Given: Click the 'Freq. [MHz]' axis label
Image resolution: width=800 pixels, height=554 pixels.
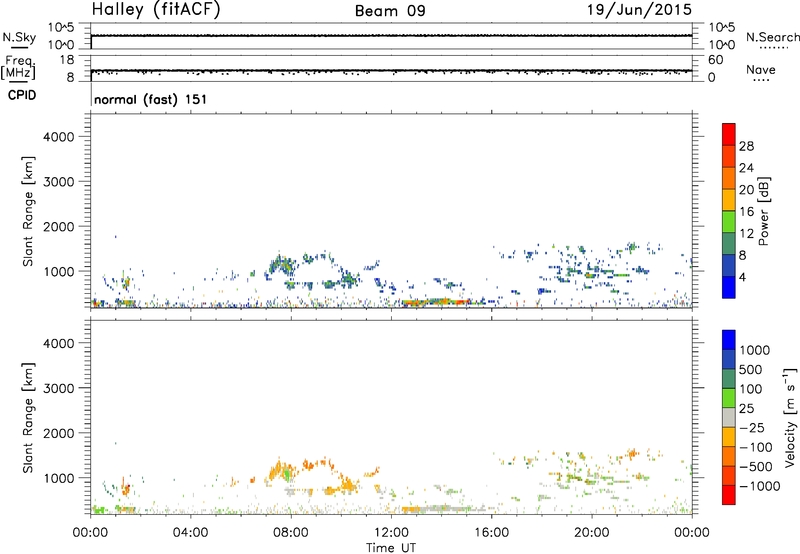Looking at the screenshot, I should point(18,67).
